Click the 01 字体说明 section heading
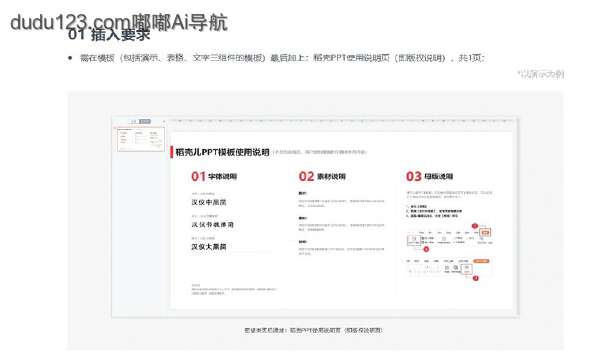600x360 pixels. pos(214,176)
